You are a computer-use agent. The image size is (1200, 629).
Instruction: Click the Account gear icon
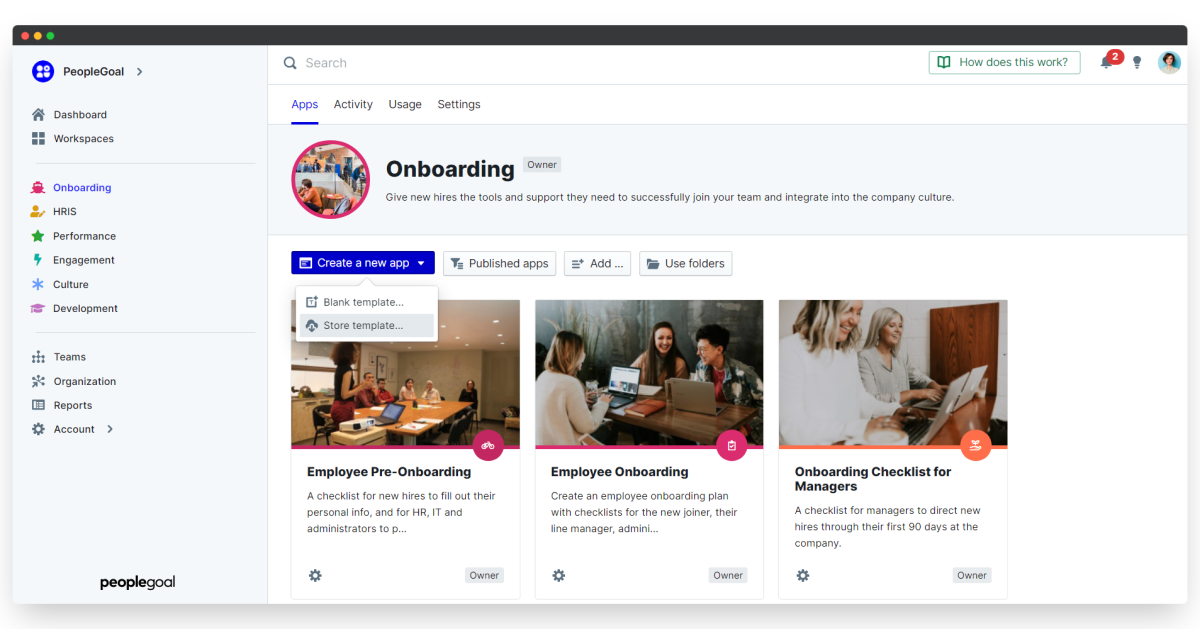pyautogui.click(x=38, y=429)
